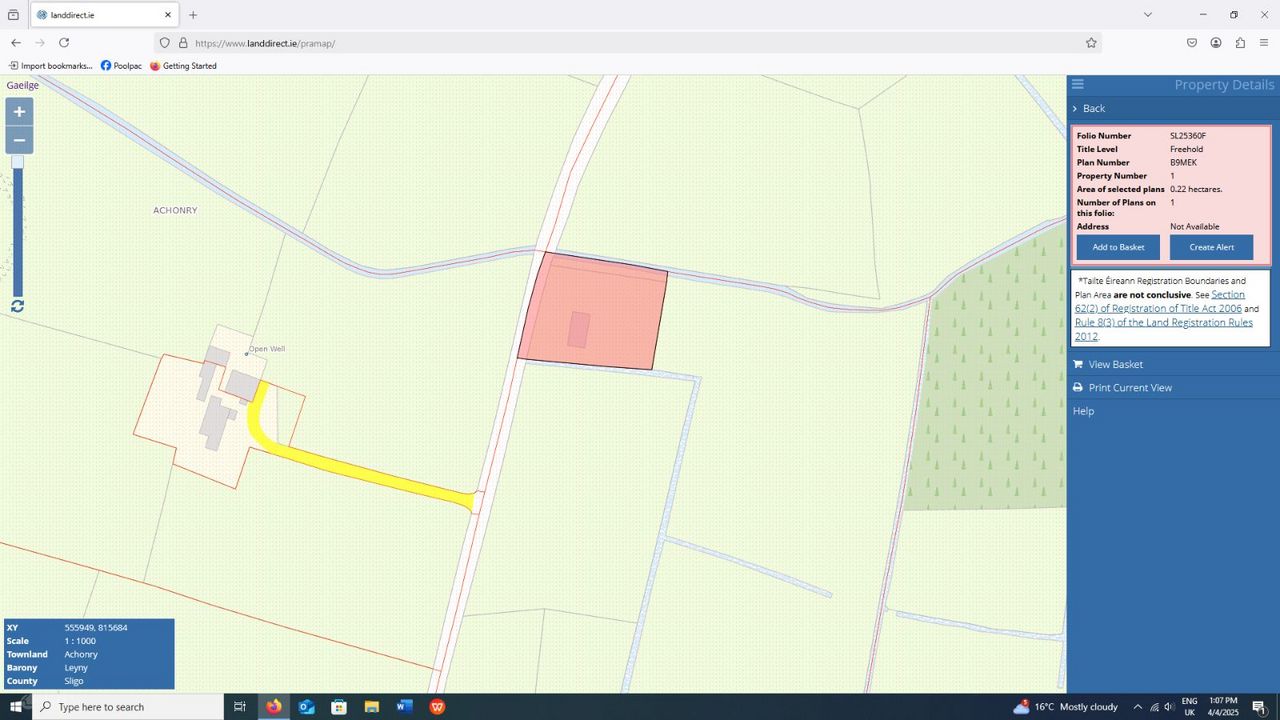The height and width of the screenshot is (720, 1280).
Task: Open Help in the side panel
Action: [x=1083, y=411]
